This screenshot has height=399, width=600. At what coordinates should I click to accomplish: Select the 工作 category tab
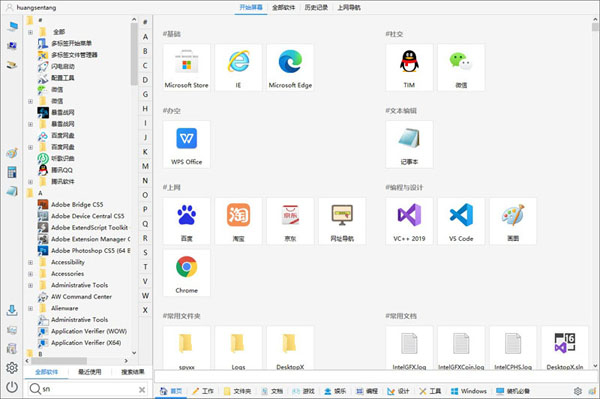[x=203, y=391]
